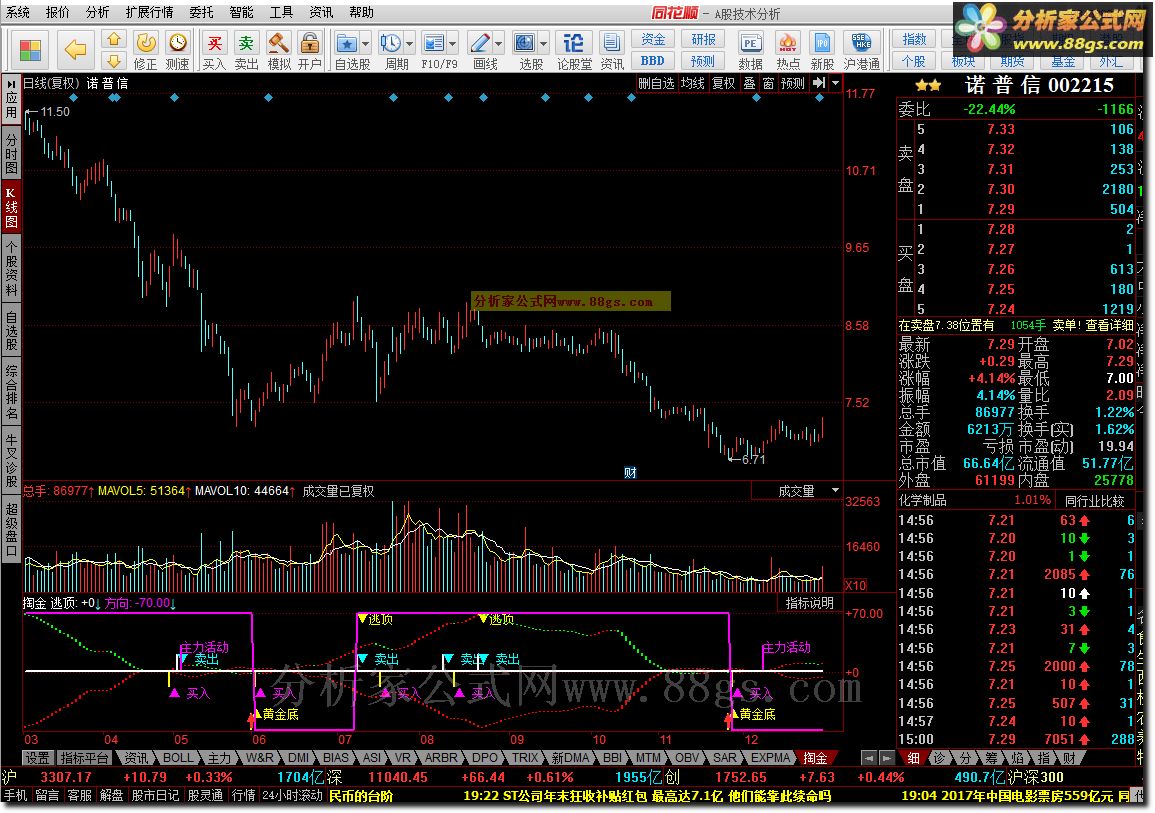Click the down arrow page icon
1155x813 pixels.
pos(113,60)
